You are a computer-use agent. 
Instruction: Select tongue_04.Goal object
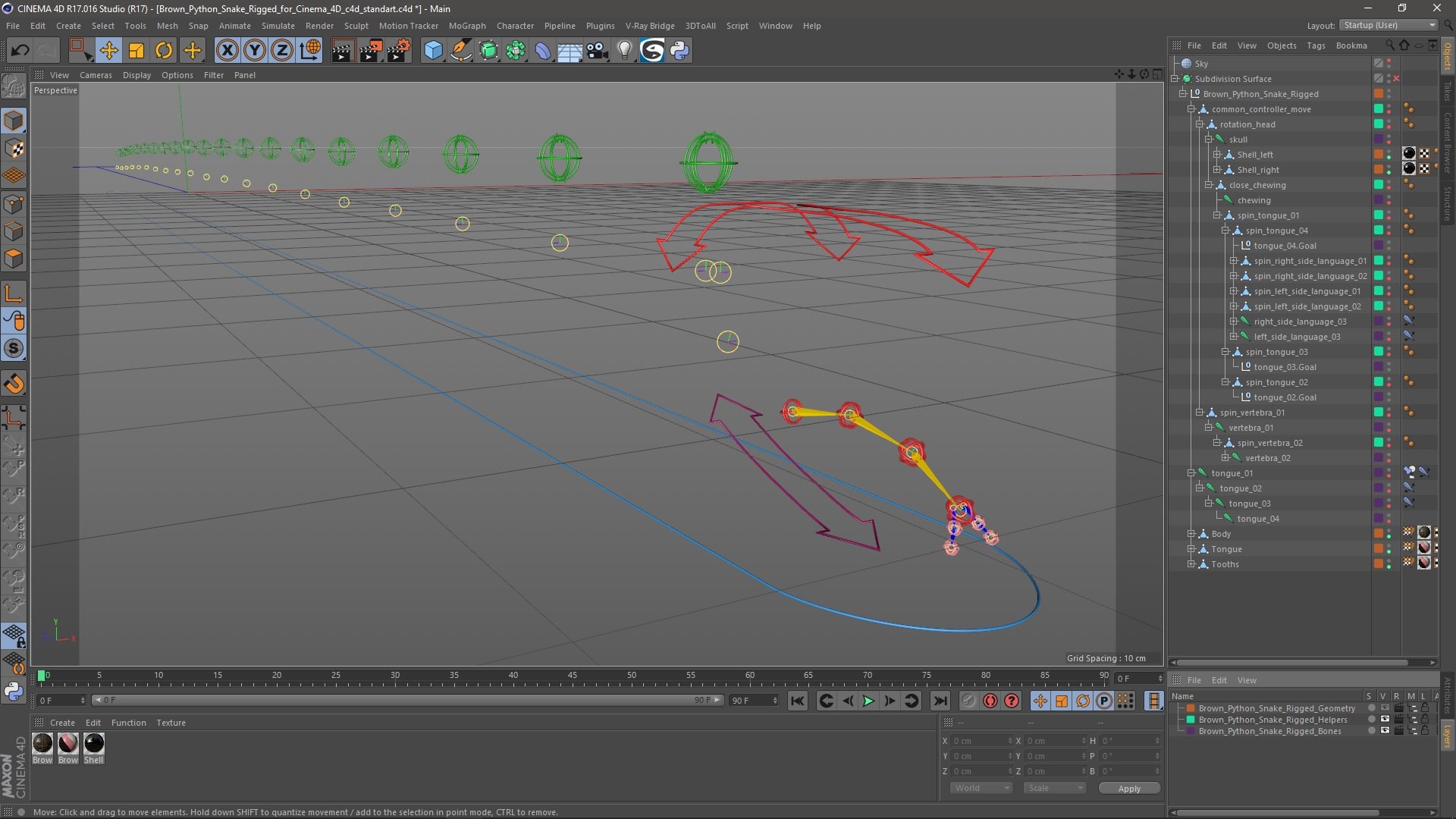click(1285, 246)
